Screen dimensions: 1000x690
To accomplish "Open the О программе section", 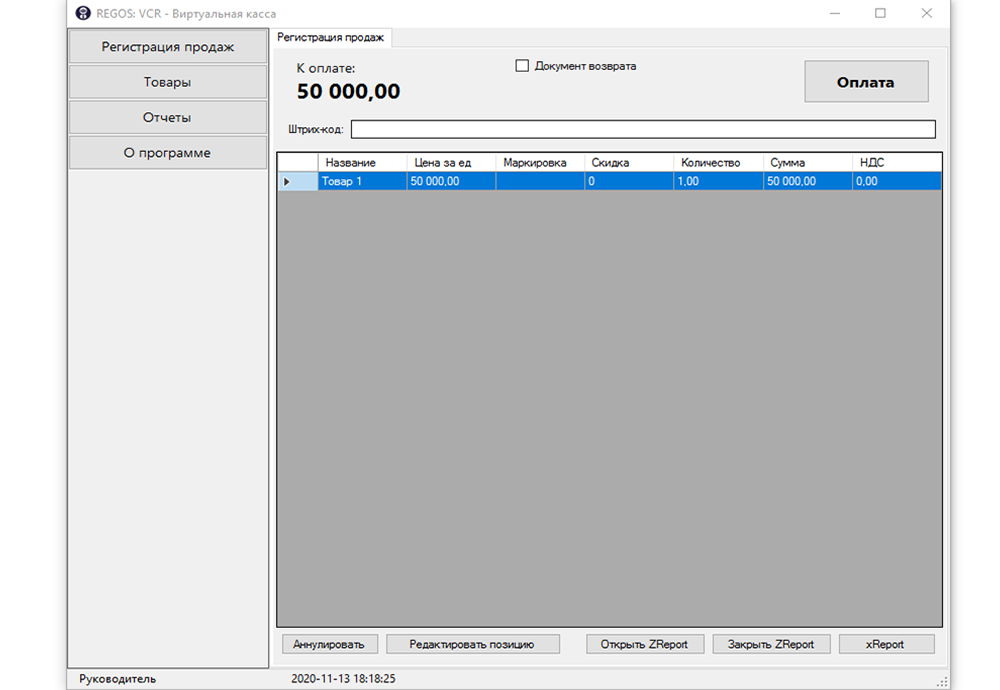I will click(168, 153).
